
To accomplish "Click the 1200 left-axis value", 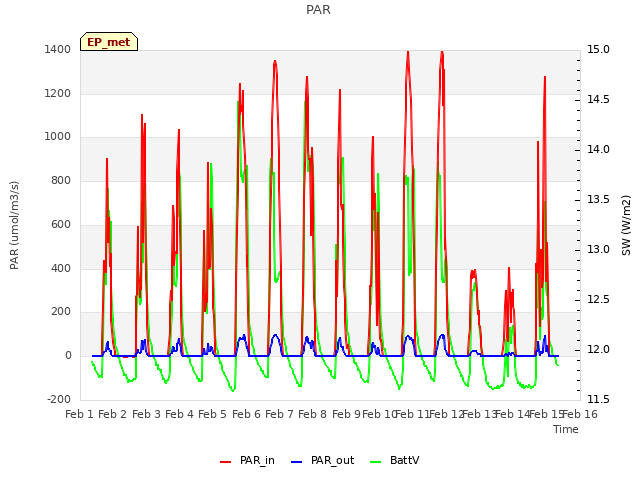I will [x=58, y=93].
